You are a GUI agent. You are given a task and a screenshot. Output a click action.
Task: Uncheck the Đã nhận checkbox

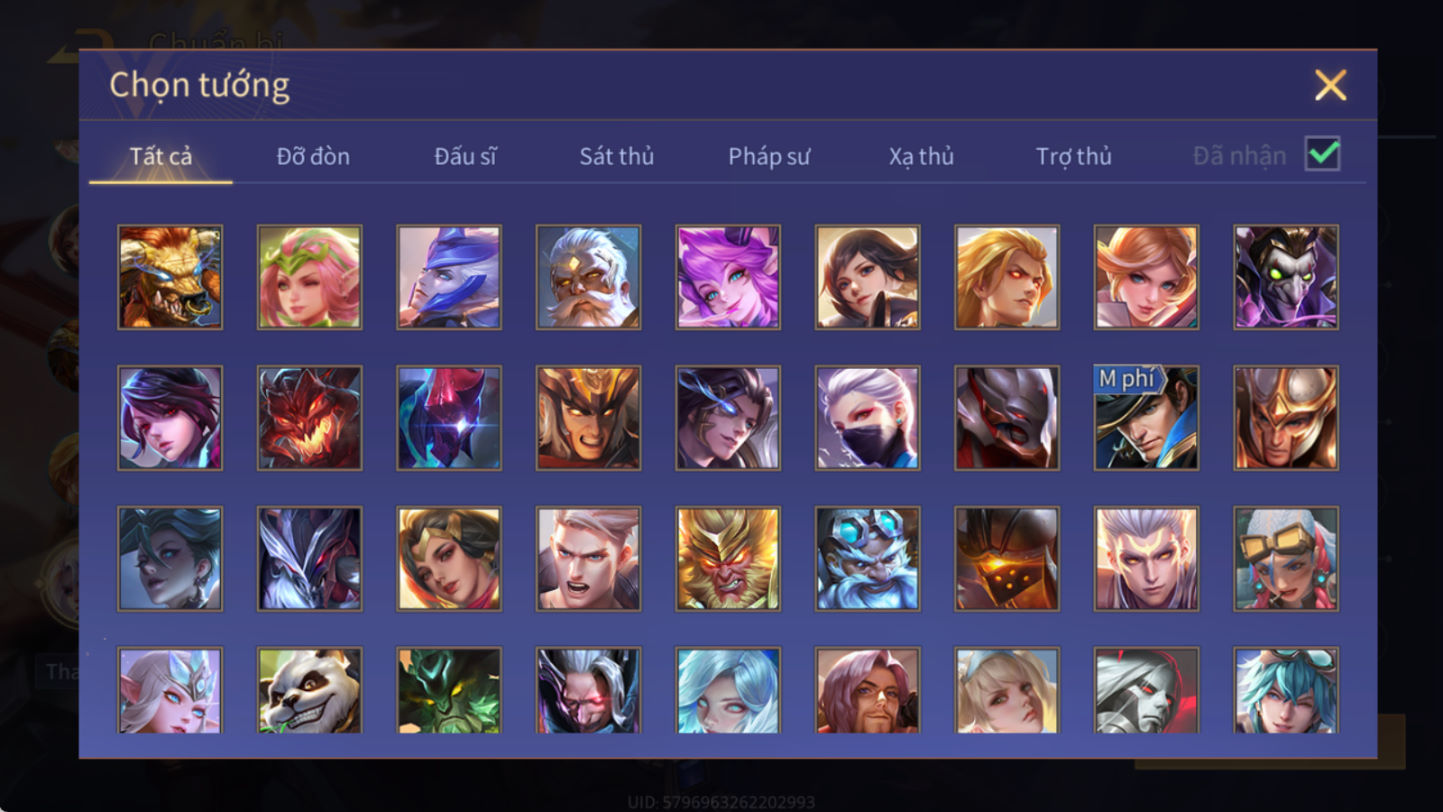(x=1322, y=154)
